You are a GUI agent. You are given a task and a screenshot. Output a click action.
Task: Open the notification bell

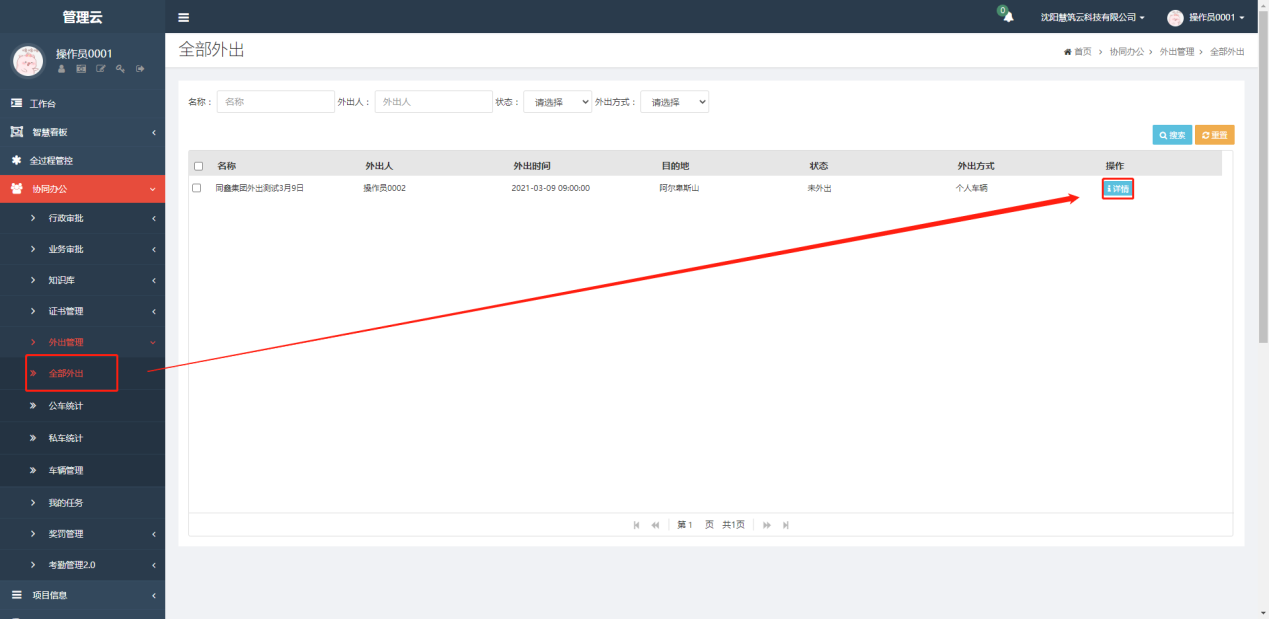(1008, 18)
